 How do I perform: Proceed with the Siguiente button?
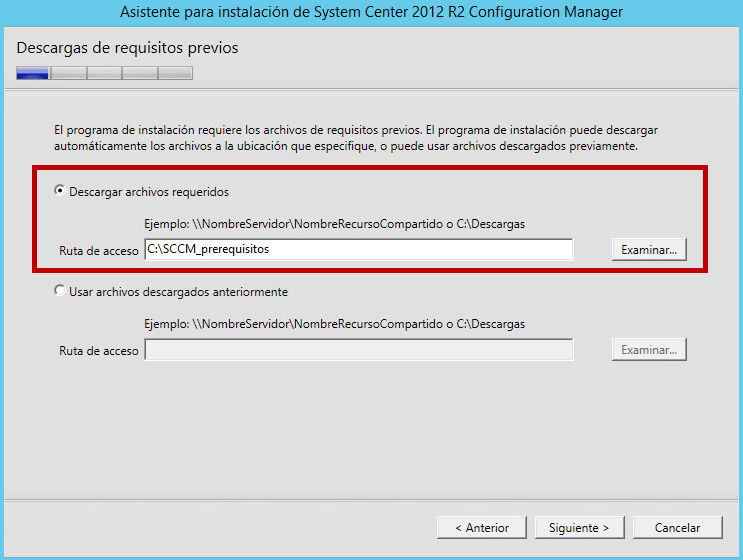[x=579, y=527]
